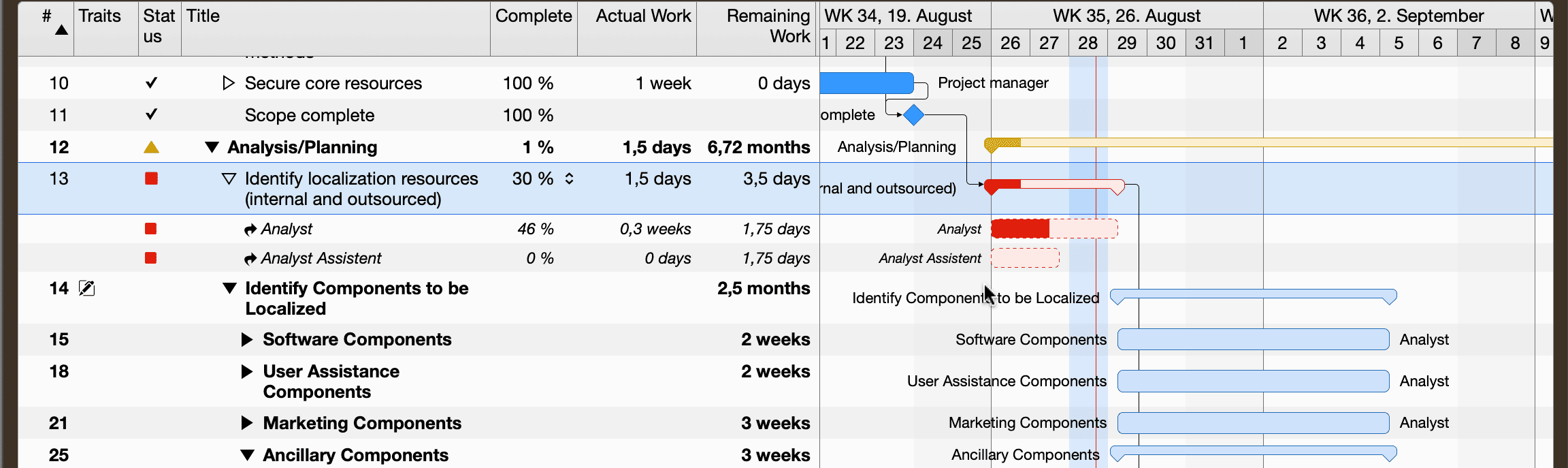The height and width of the screenshot is (468, 1568).
Task: Collapse Identify Components to be Localized group
Action: point(229,288)
